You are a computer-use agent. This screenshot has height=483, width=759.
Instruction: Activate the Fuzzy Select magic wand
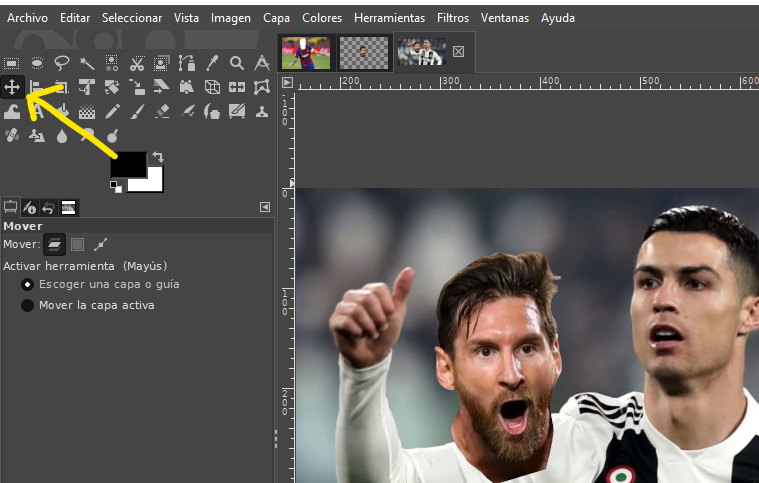(x=87, y=62)
